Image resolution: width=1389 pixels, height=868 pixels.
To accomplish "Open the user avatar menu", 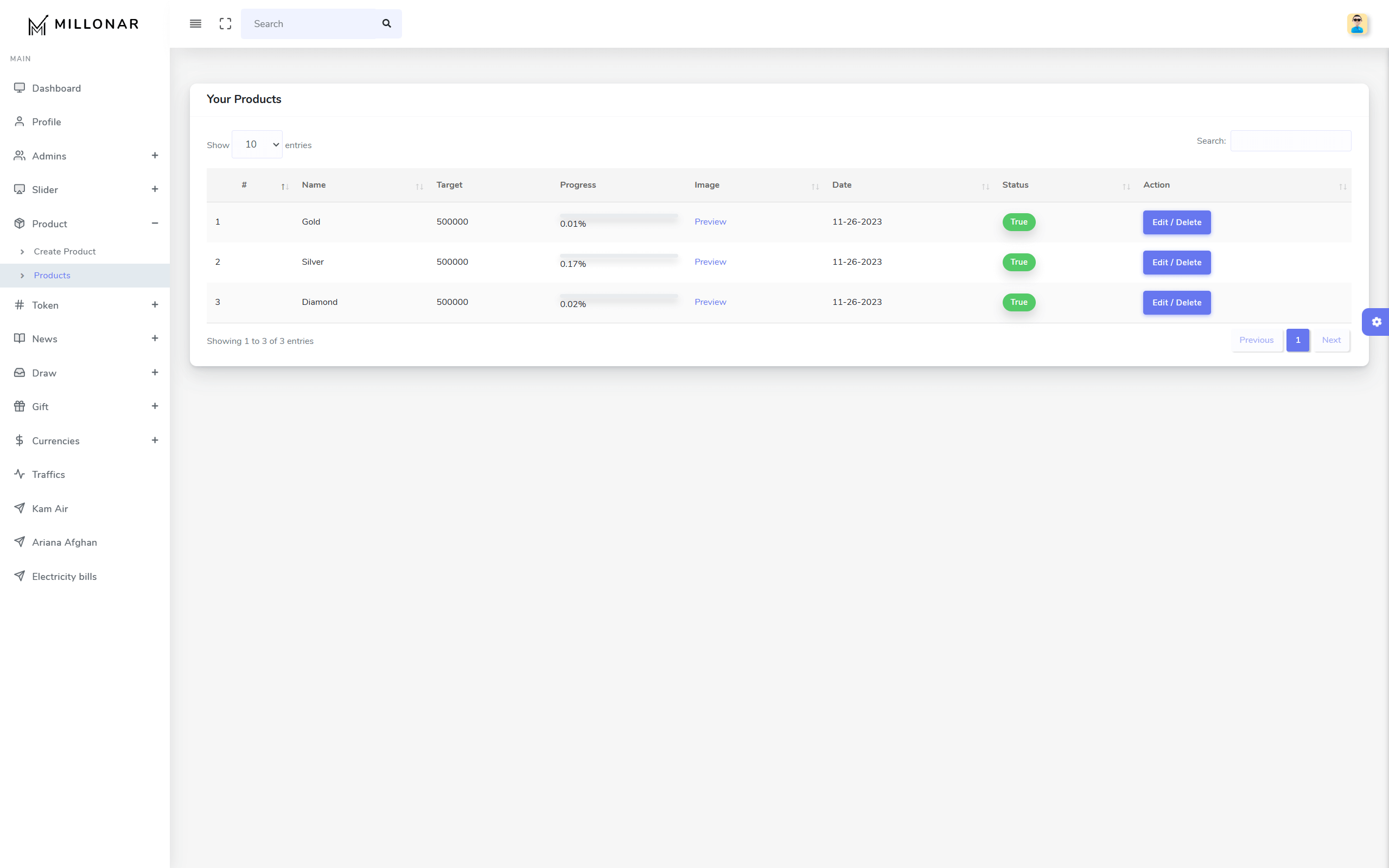I will pos(1357,24).
